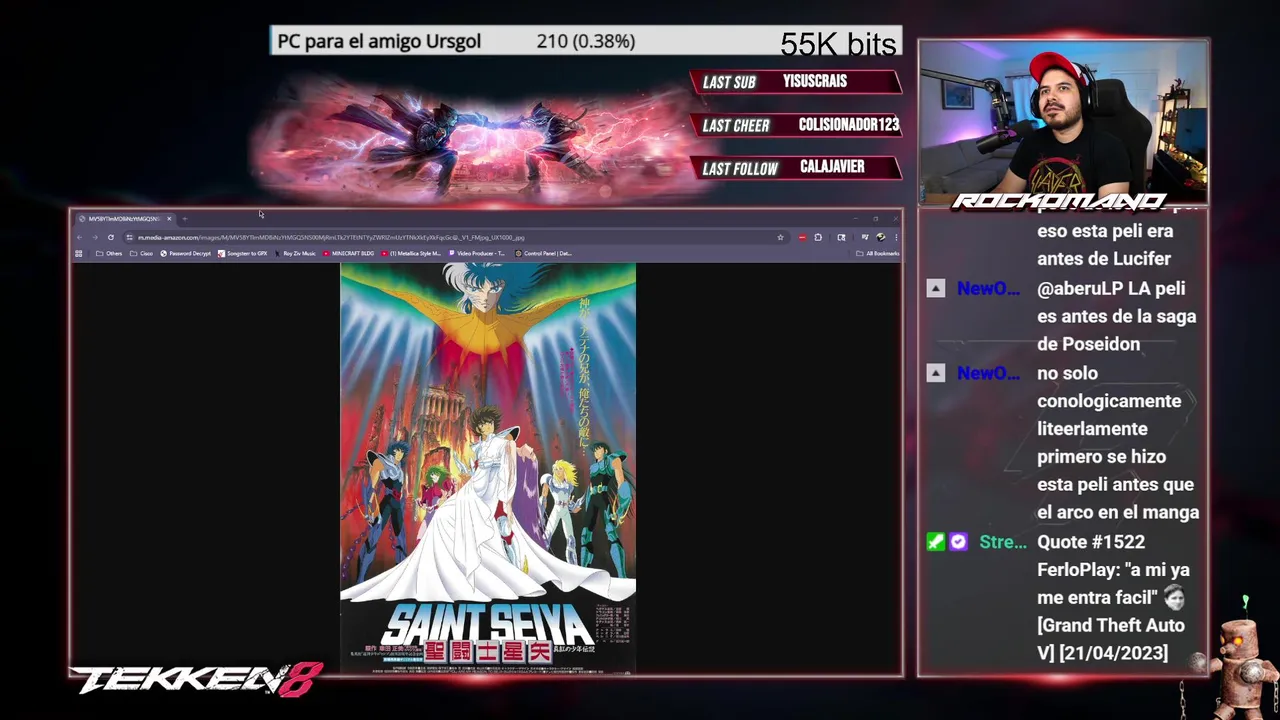Close the browser window
Image resolution: width=1280 pixels, height=720 pixels.
click(895, 218)
